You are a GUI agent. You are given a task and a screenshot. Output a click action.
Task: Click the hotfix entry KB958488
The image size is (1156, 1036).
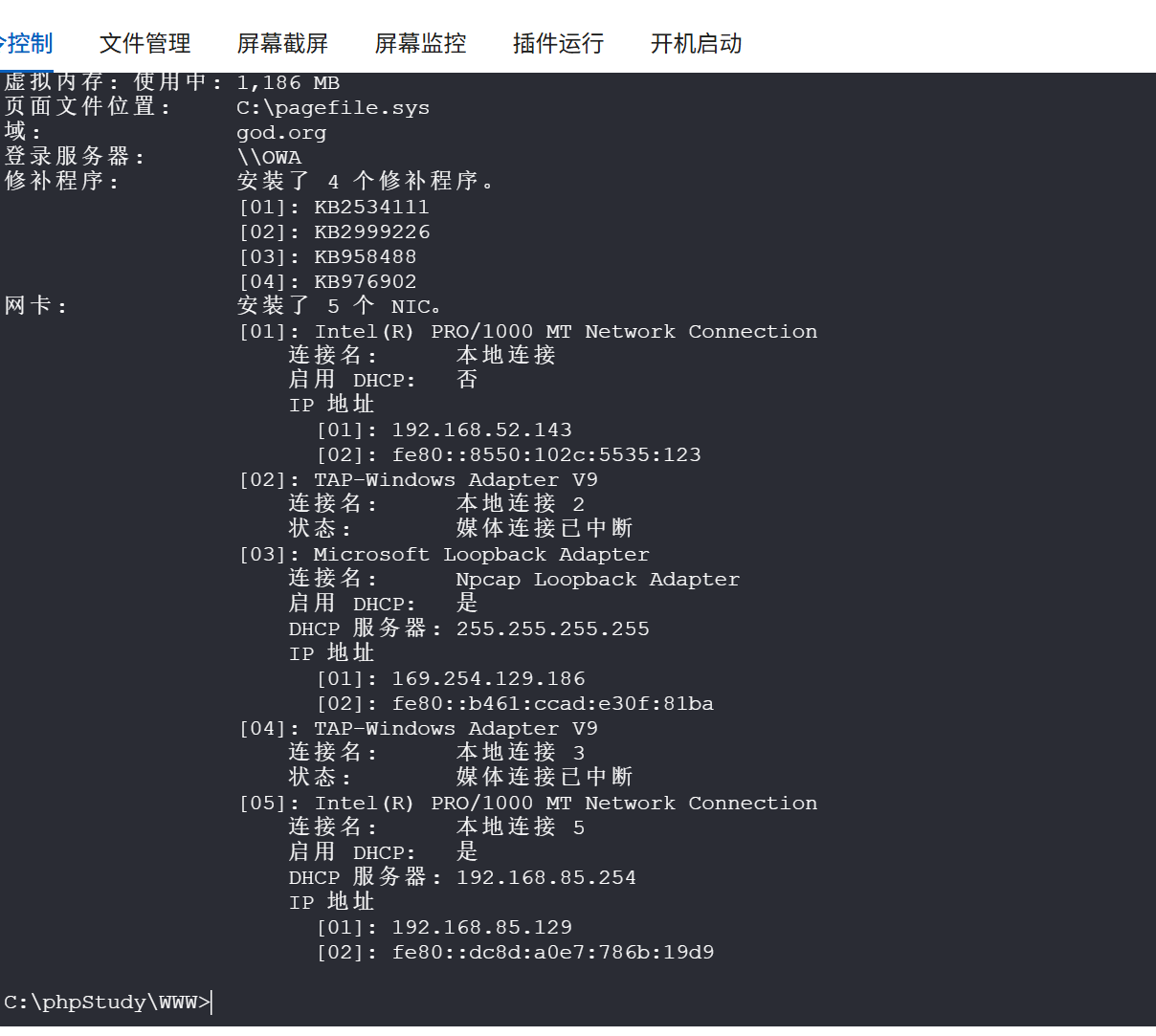366,257
